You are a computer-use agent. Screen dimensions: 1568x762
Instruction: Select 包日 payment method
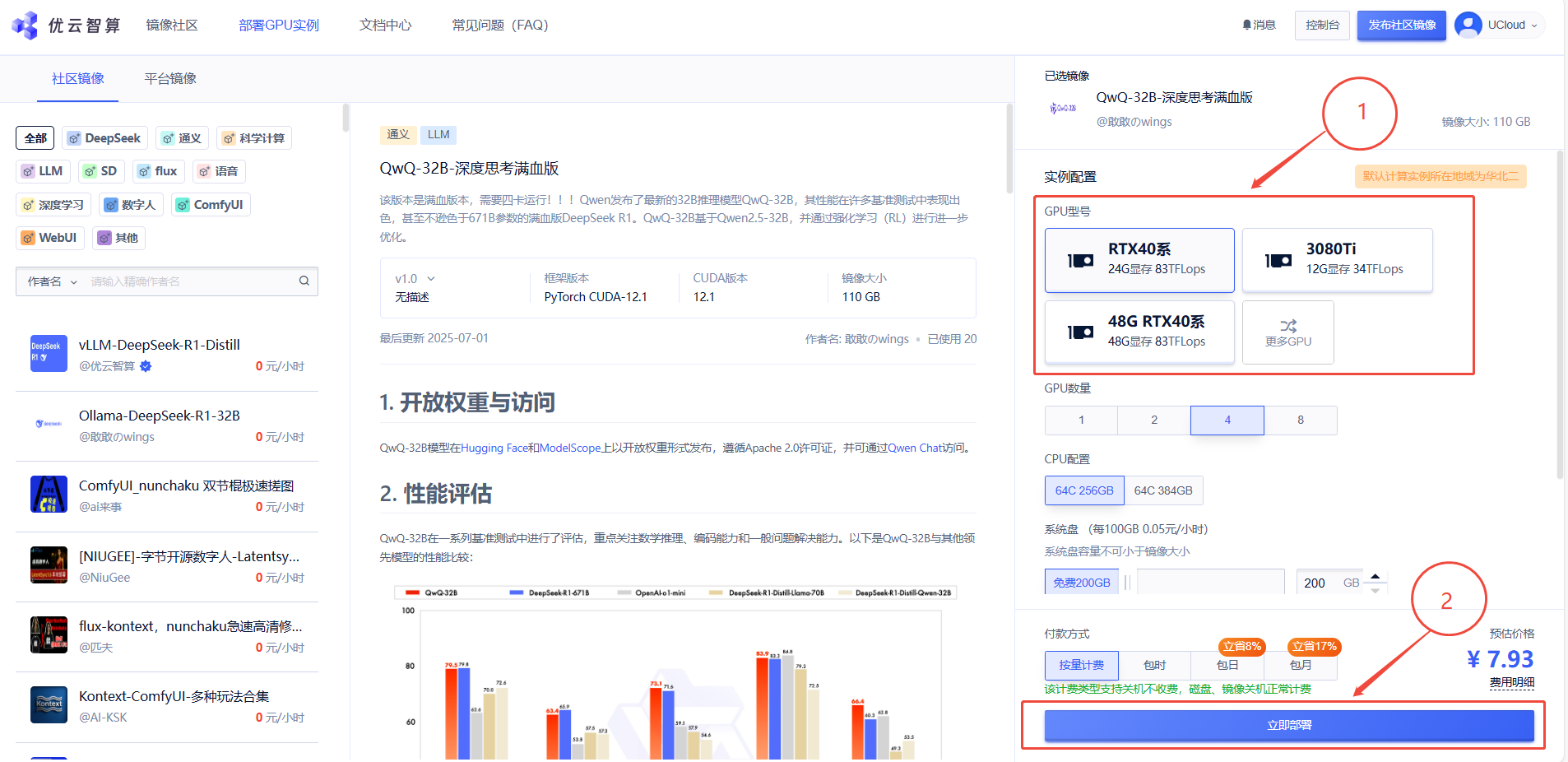[x=1227, y=665]
